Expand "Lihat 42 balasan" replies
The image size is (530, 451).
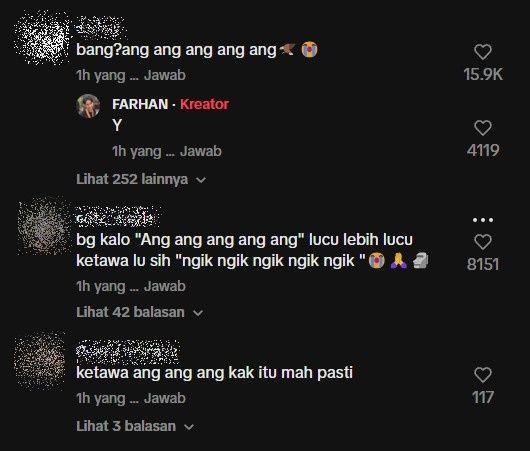[140, 312]
